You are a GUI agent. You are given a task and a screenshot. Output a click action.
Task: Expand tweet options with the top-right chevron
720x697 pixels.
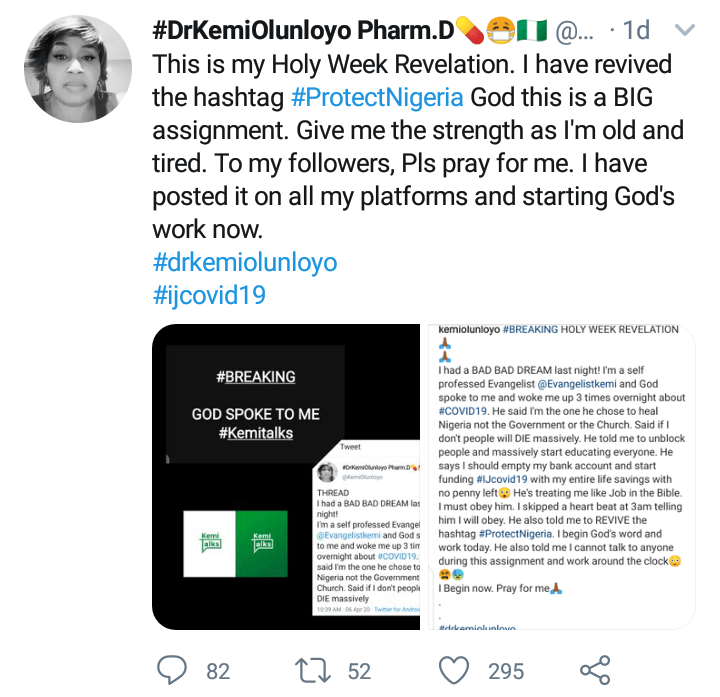coord(685,31)
